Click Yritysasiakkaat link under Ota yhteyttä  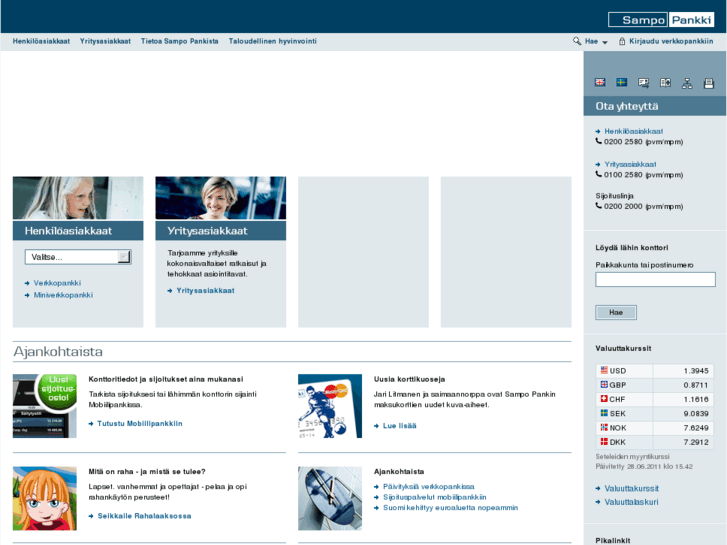tap(630, 164)
